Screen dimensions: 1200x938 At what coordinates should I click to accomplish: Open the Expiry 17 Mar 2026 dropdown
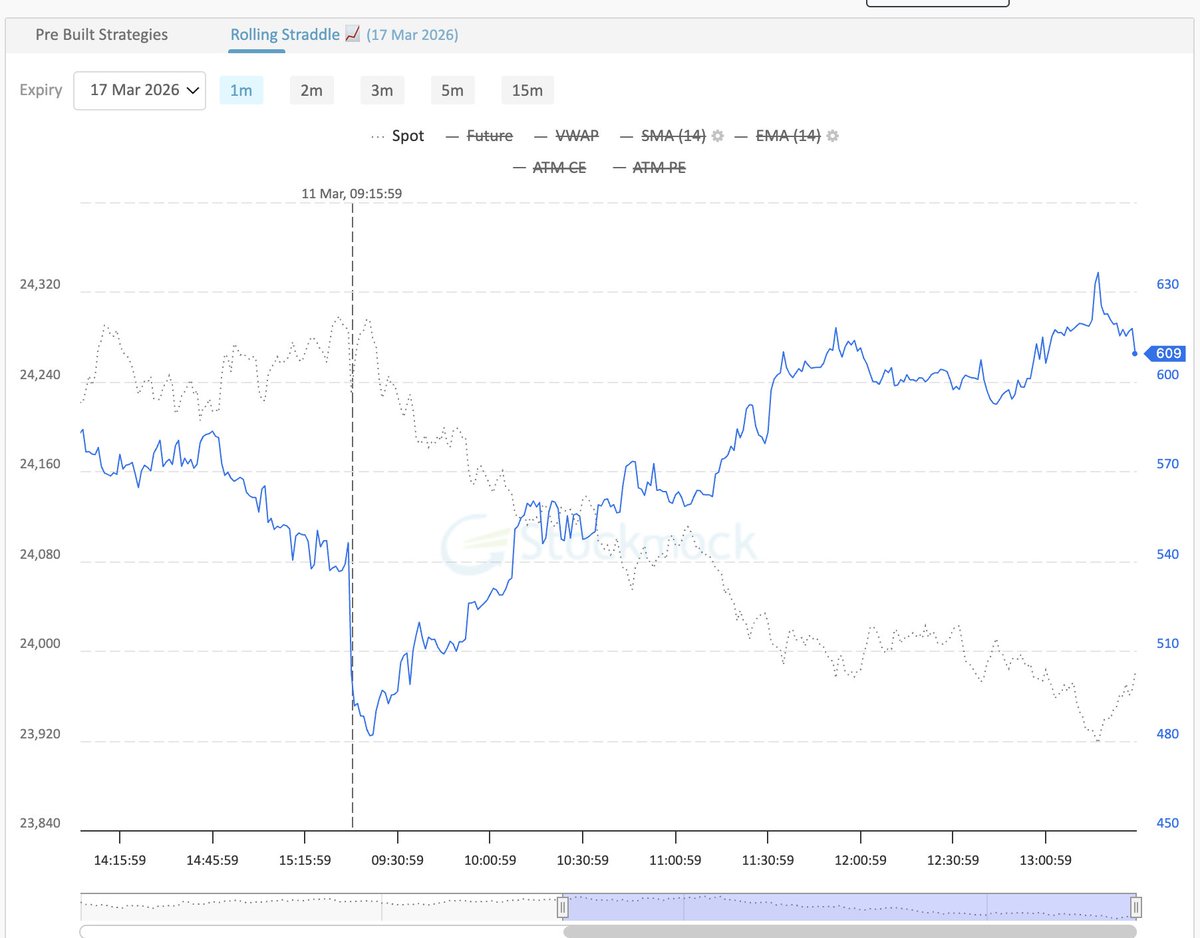[x=139, y=90]
